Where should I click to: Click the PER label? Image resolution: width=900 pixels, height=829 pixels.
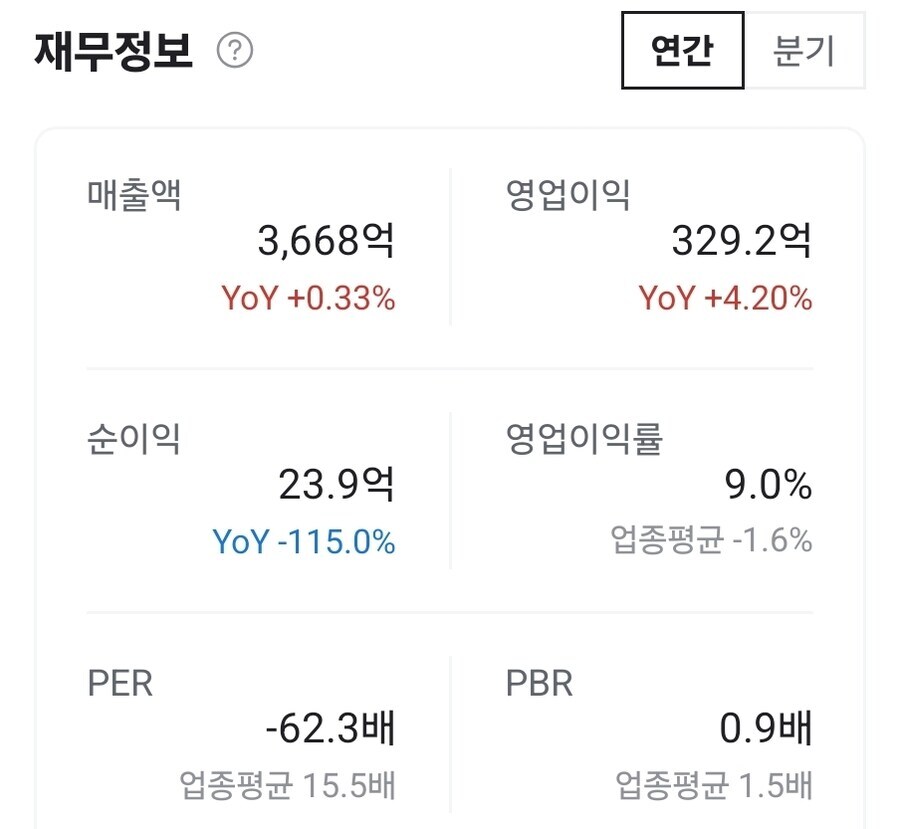120,684
